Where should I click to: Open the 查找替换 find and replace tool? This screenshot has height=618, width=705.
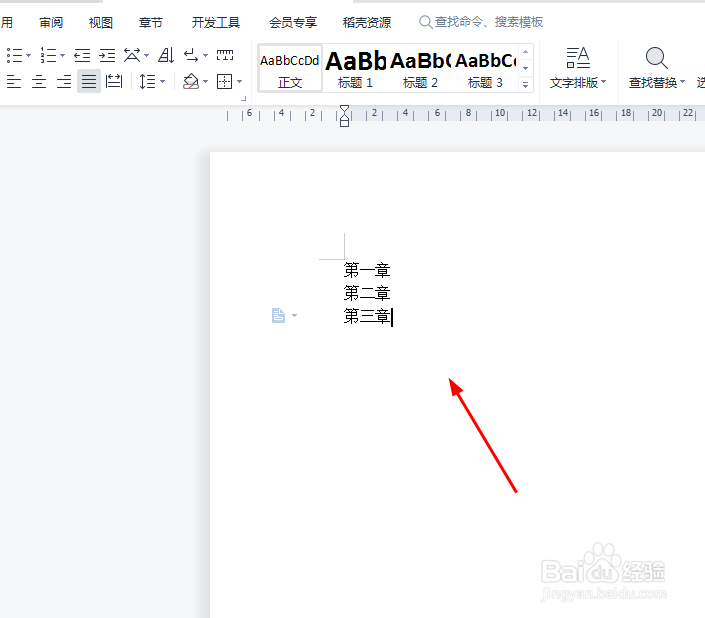(x=656, y=69)
